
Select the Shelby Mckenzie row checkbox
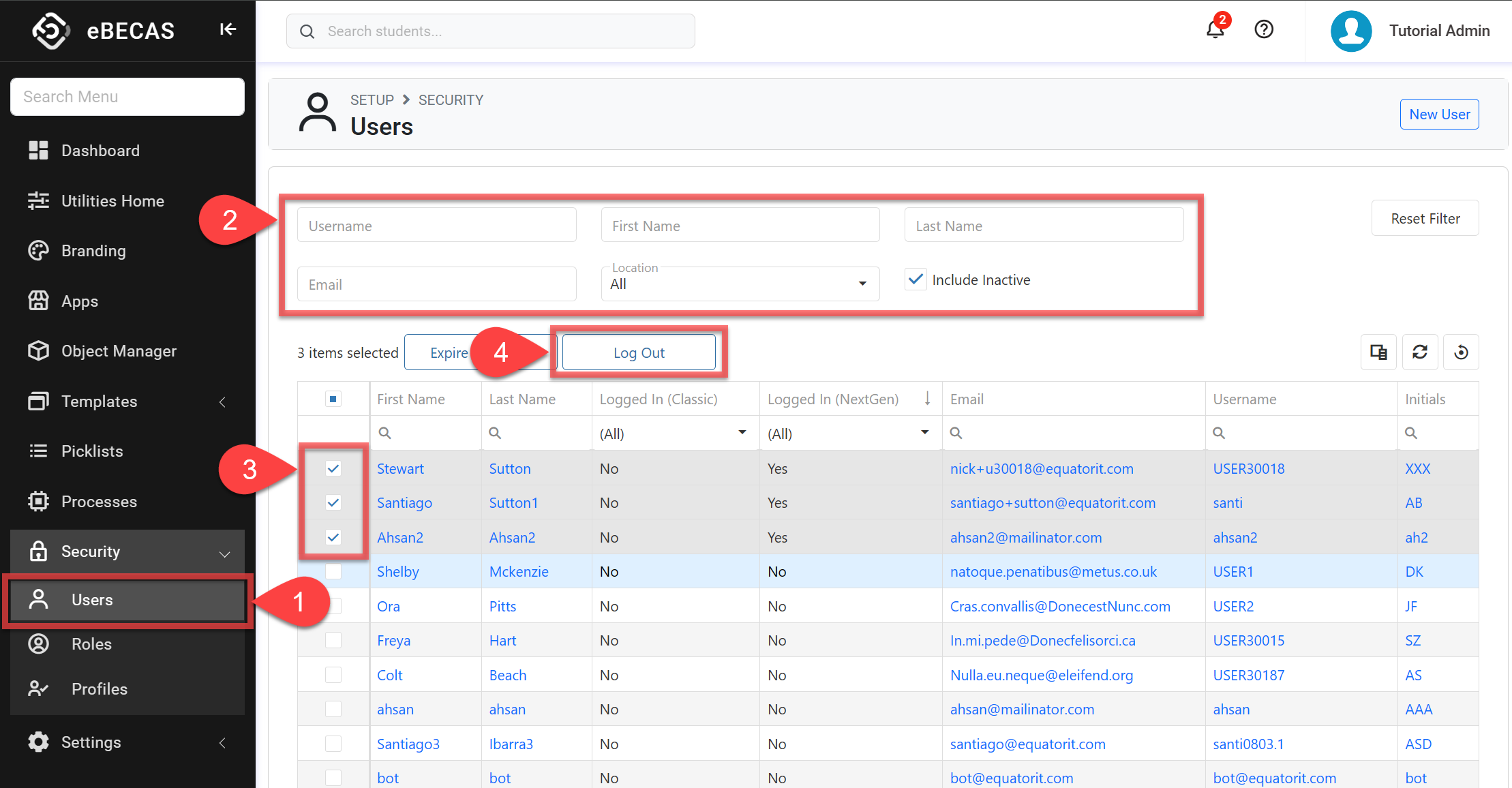pyautogui.click(x=333, y=571)
